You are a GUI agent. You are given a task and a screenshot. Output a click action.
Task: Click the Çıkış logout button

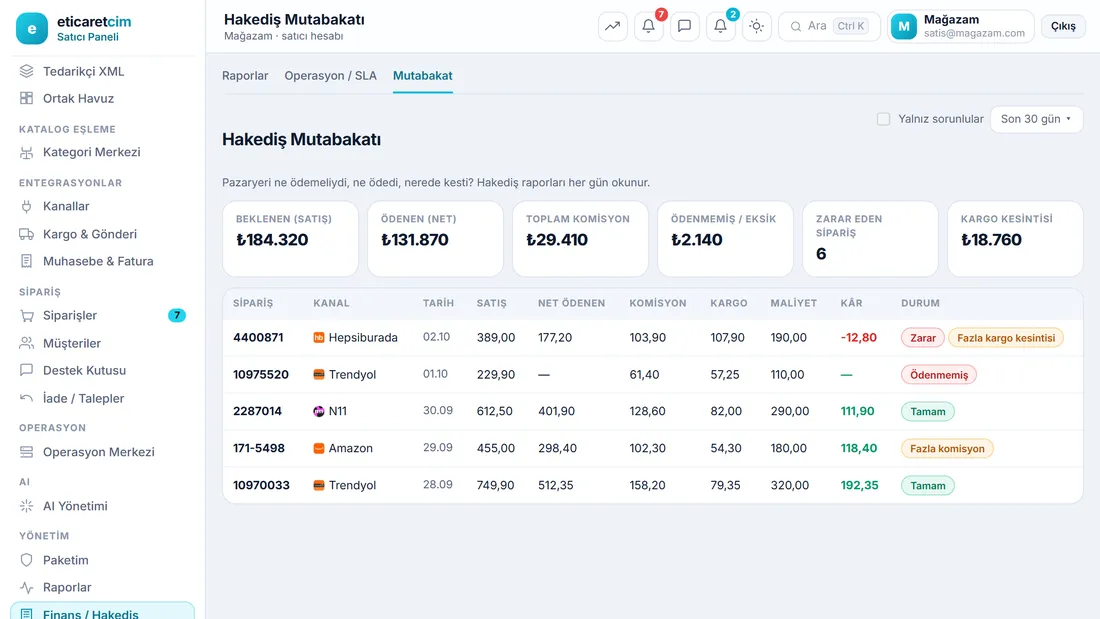1063,26
